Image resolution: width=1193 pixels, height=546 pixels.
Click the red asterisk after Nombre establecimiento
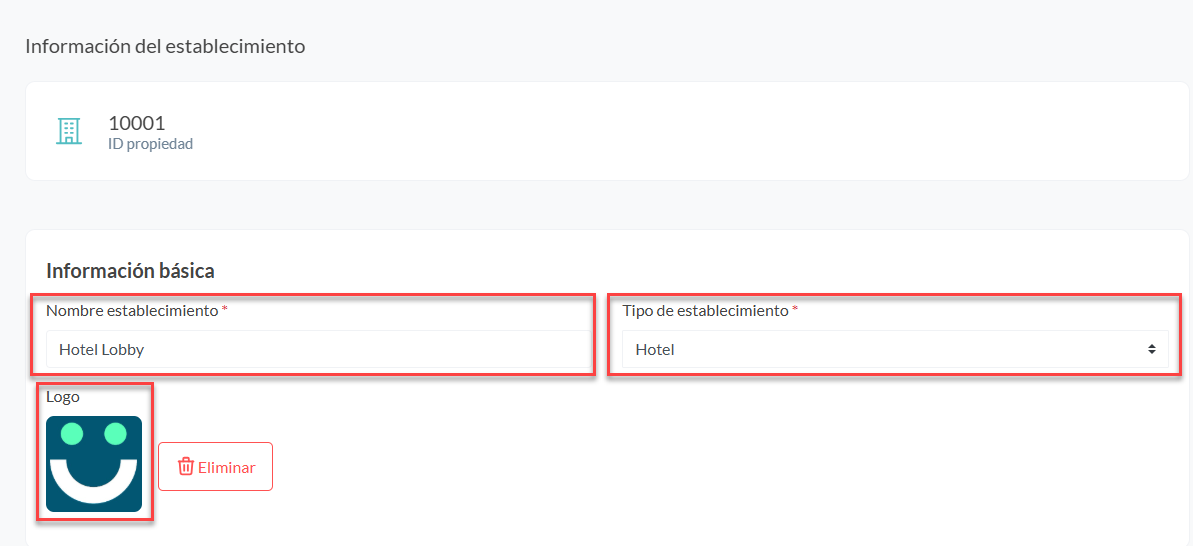(x=225, y=310)
